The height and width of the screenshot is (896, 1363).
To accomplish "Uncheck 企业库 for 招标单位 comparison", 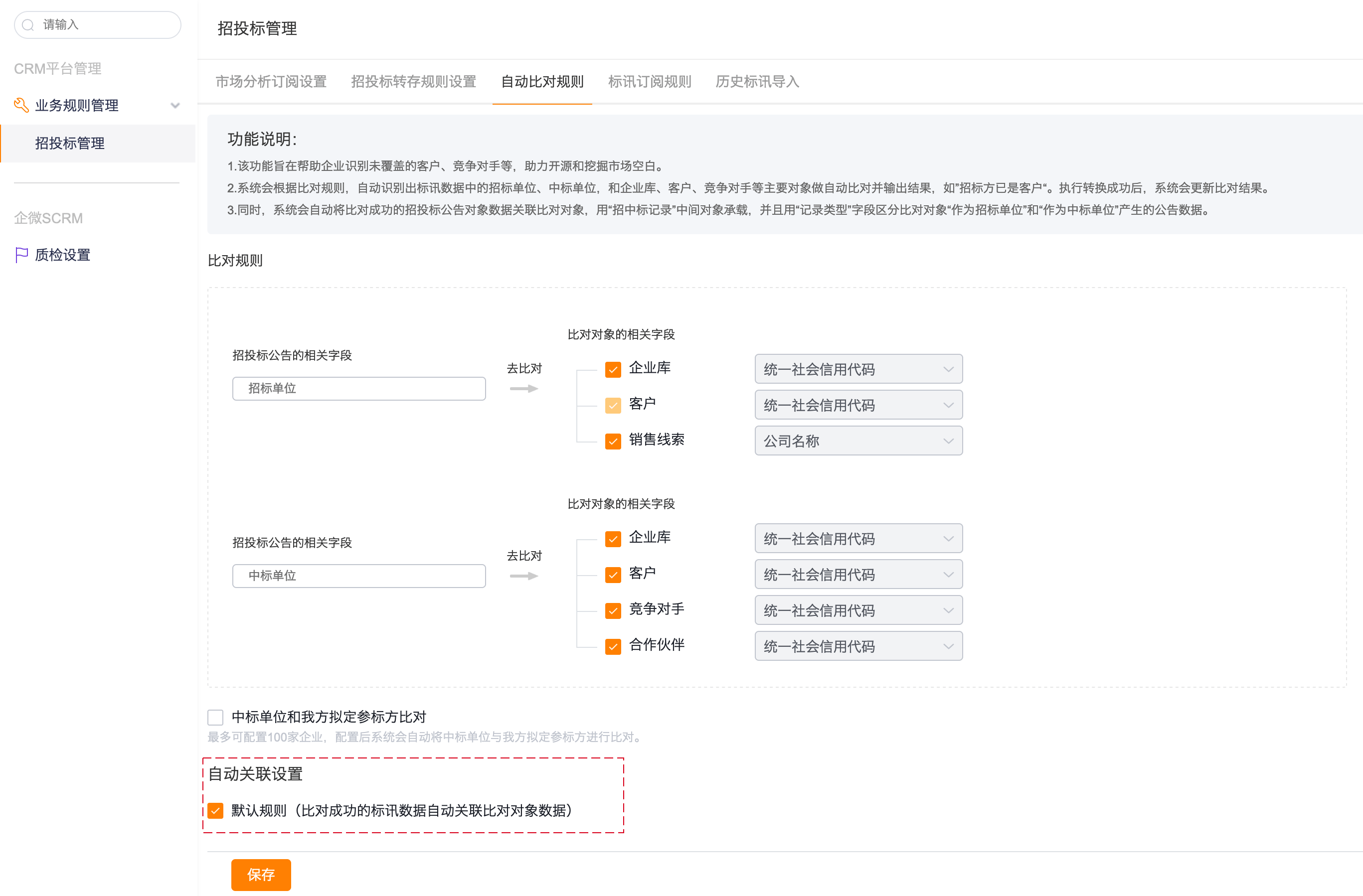I will [x=613, y=369].
